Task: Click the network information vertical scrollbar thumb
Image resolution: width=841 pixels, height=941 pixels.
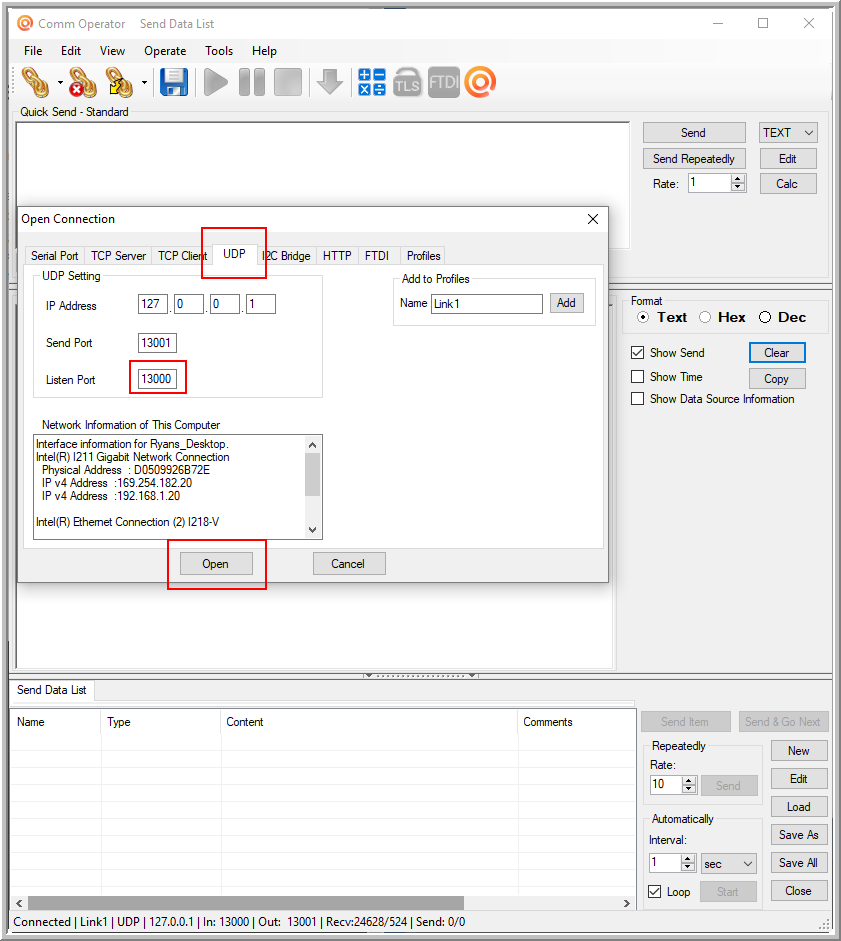Action: pyautogui.click(x=313, y=474)
